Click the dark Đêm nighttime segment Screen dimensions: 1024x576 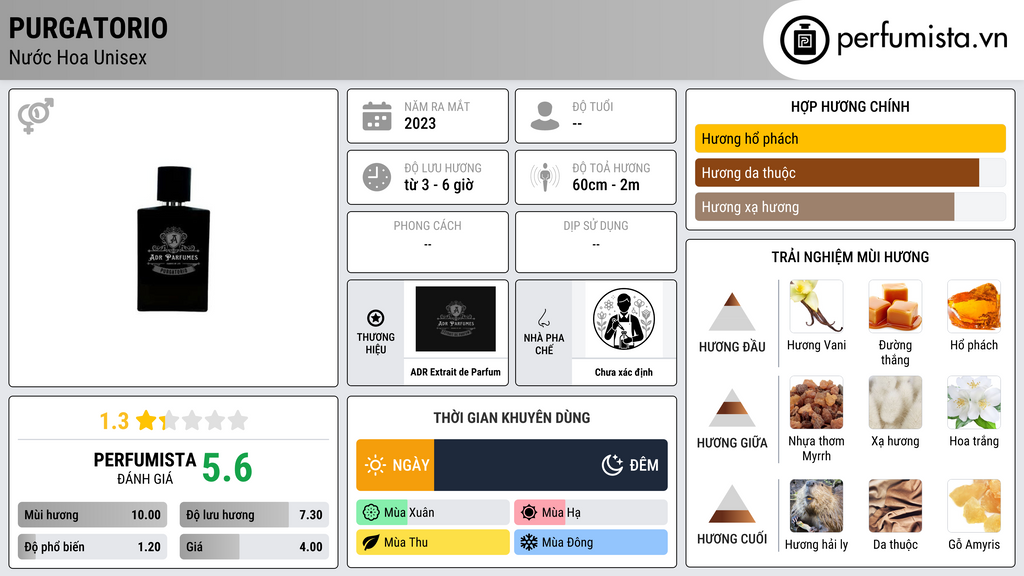[x=551, y=465]
